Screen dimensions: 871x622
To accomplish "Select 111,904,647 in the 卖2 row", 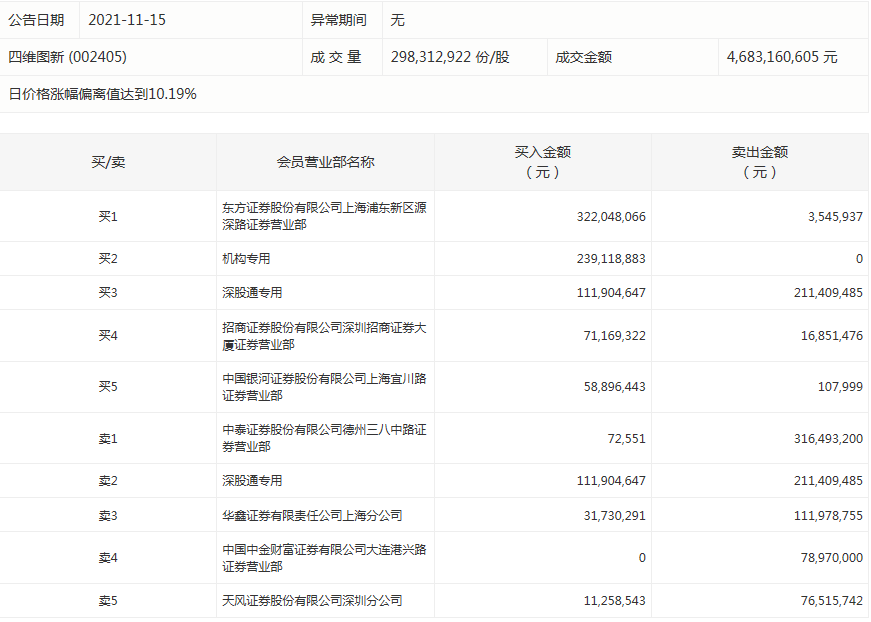I will point(611,481).
